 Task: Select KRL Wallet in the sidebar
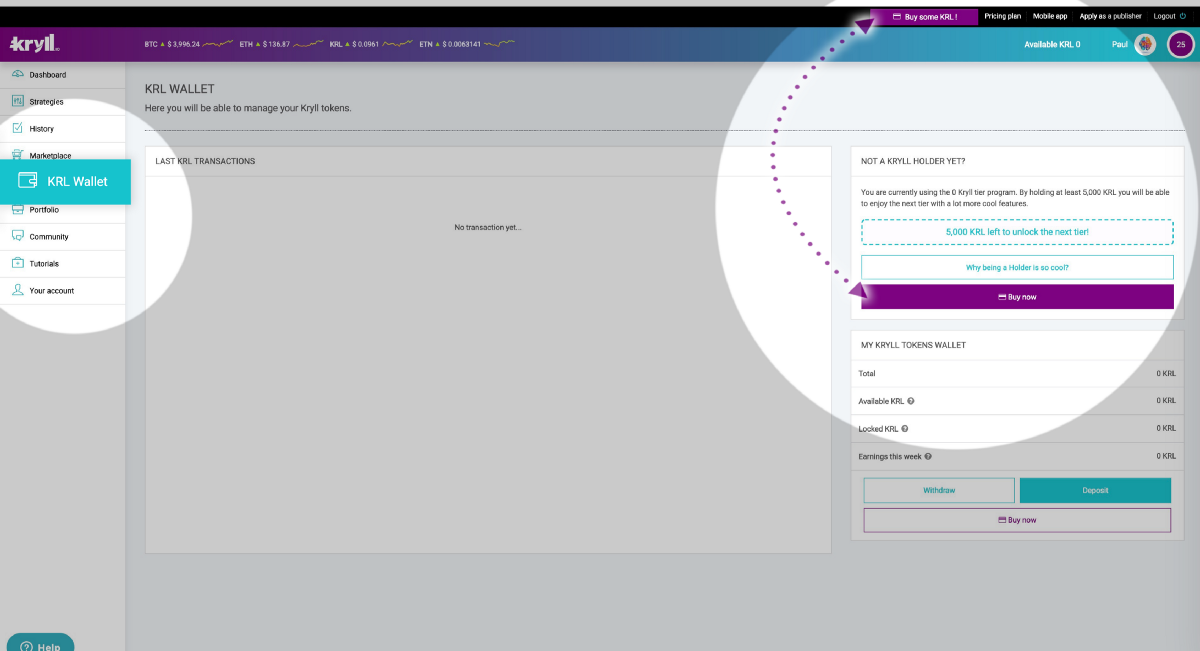(65, 182)
